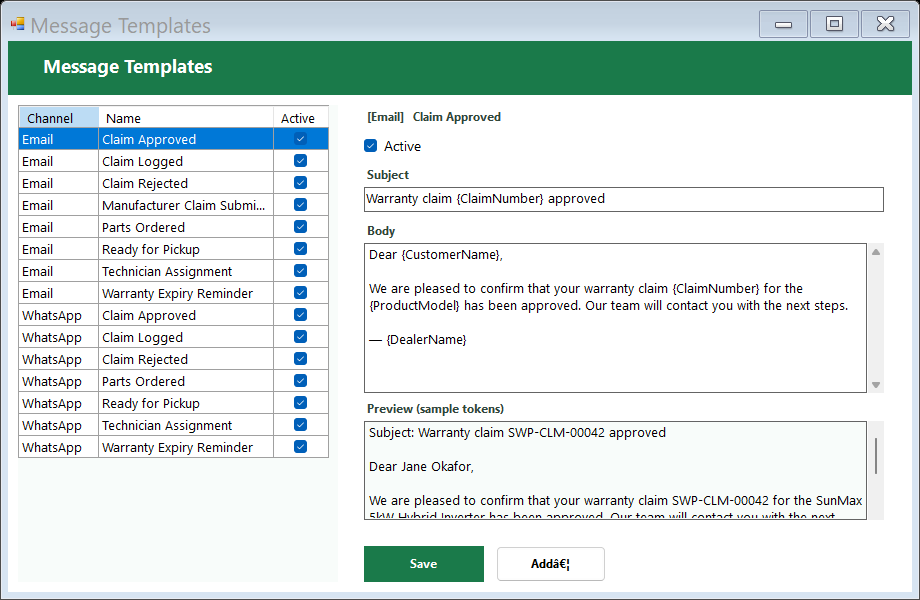Image resolution: width=920 pixels, height=600 pixels.
Task: Select Email Claim Logged template name
Action: coord(186,161)
